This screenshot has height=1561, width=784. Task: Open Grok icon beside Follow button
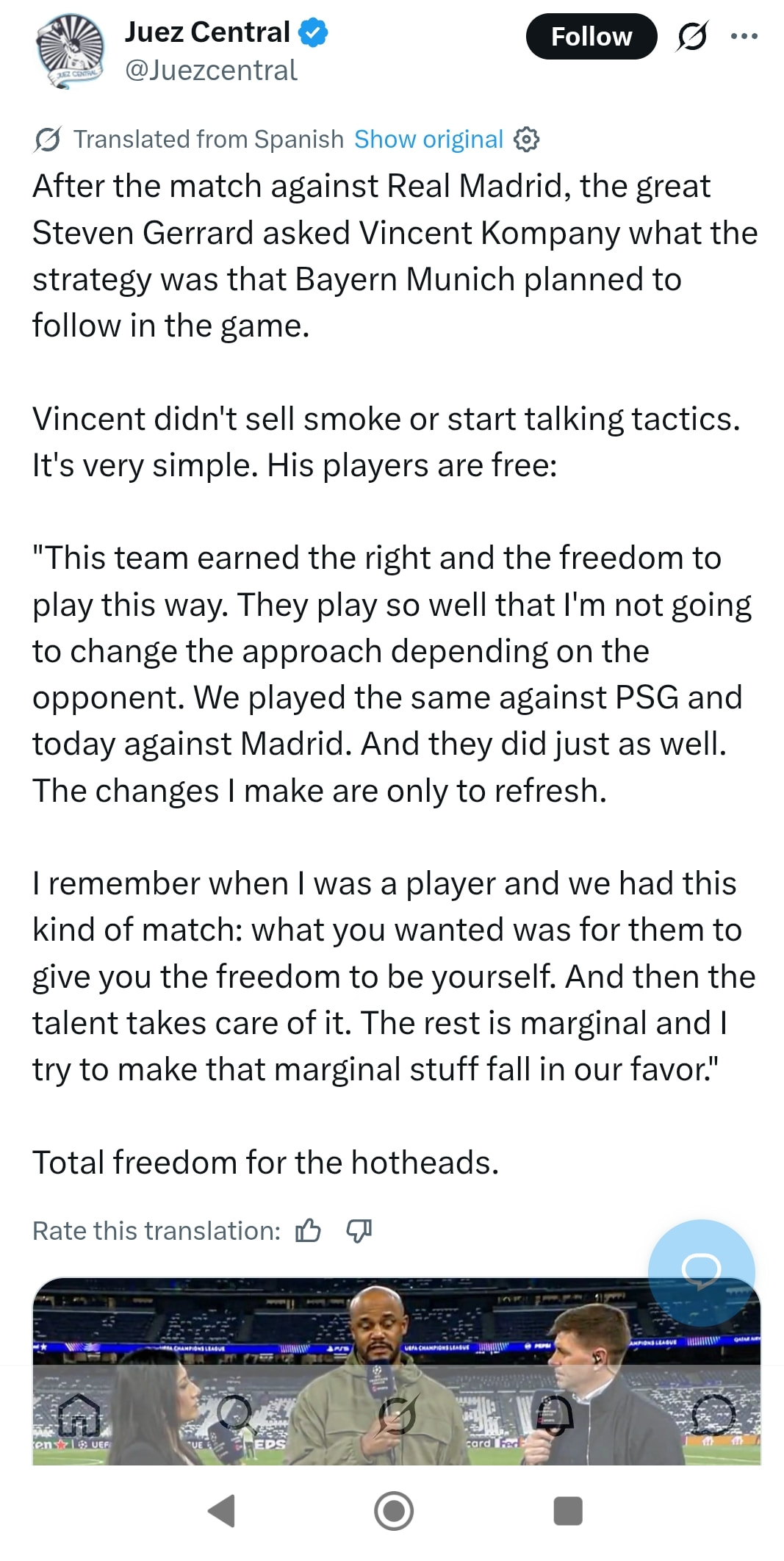(x=691, y=37)
